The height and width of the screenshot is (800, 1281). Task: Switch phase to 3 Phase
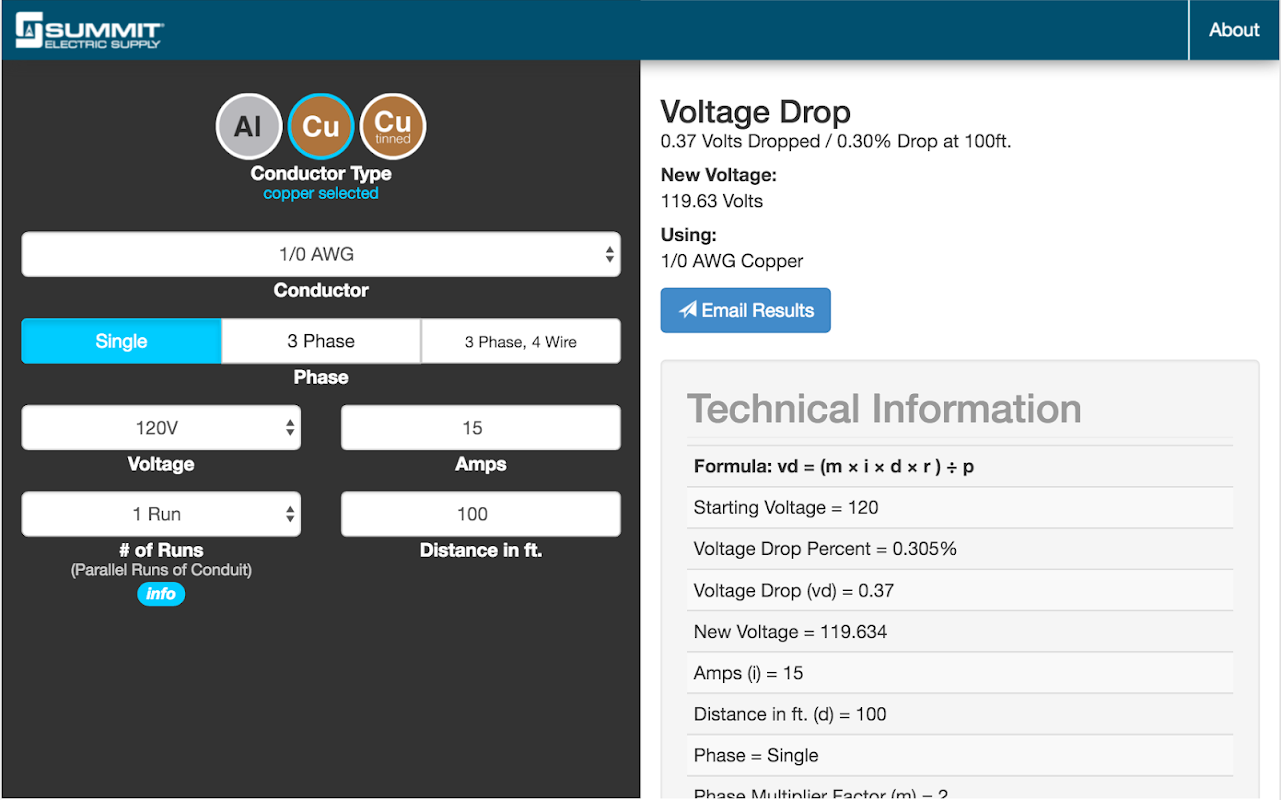point(321,341)
